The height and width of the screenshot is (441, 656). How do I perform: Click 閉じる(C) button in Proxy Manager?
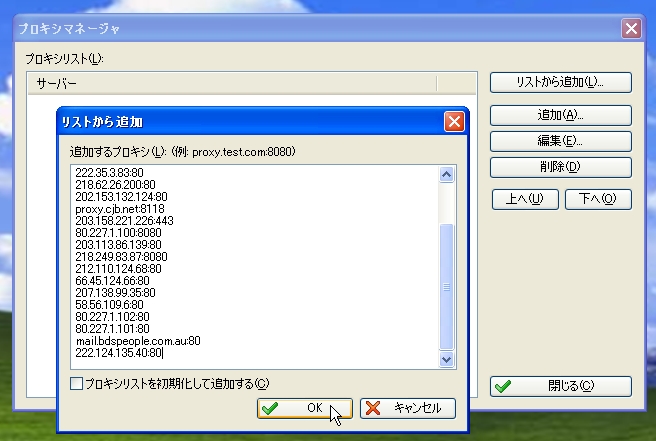click(x=561, y=386)
